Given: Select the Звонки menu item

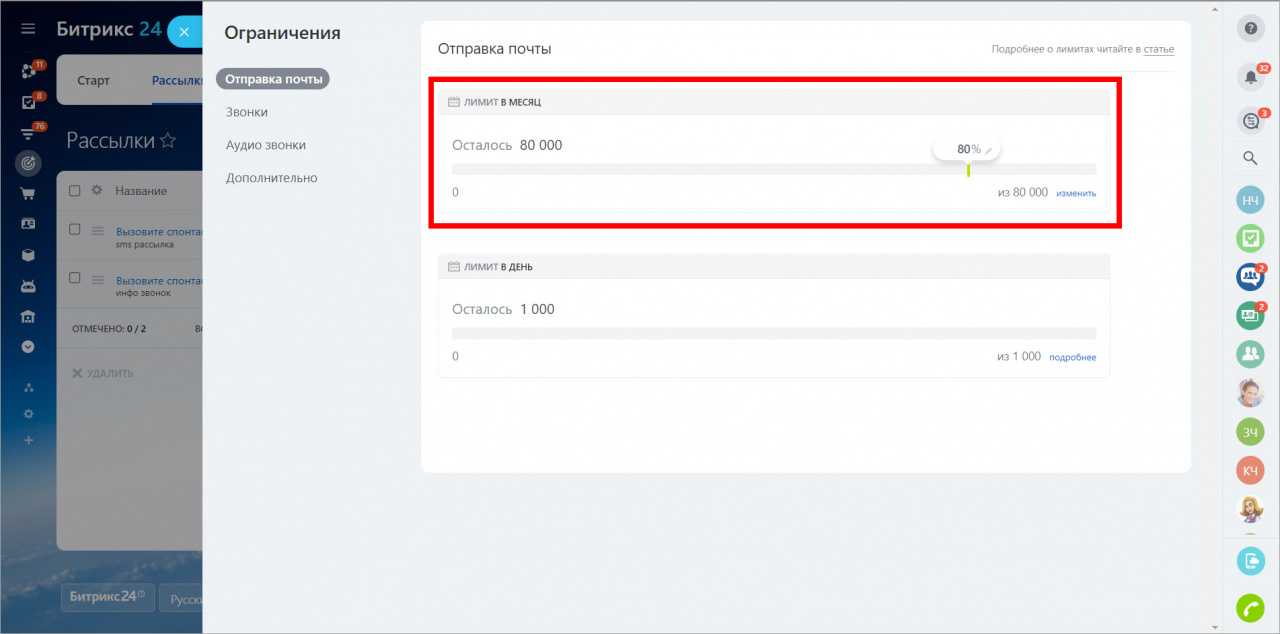Looking at the screenshot, I should pos(247,112).
